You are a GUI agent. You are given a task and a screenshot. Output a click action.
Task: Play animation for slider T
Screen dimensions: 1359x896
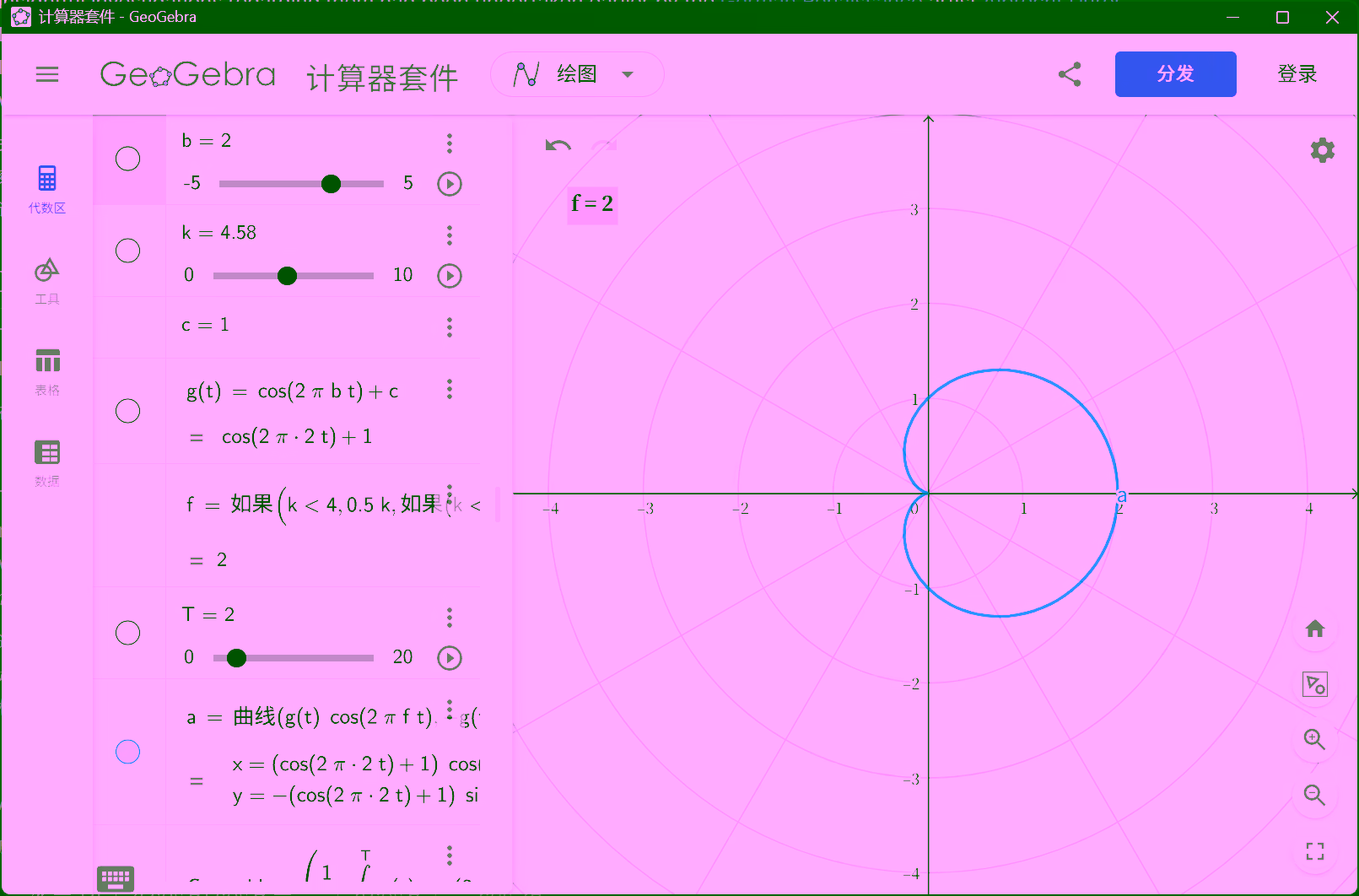tap(450, 658)
